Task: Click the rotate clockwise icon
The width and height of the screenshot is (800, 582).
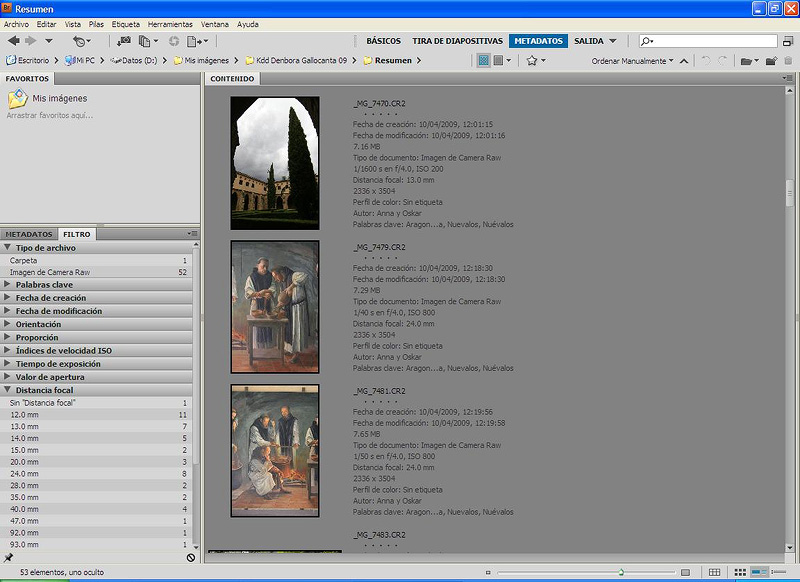Action: click(x=722, y=61)
